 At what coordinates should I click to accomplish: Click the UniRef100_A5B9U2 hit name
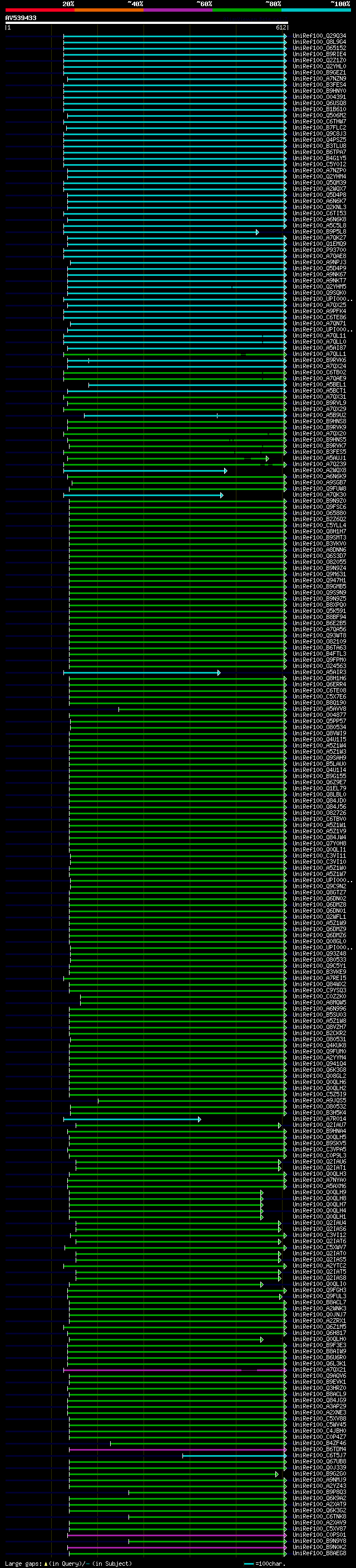[x=319, y=415]
